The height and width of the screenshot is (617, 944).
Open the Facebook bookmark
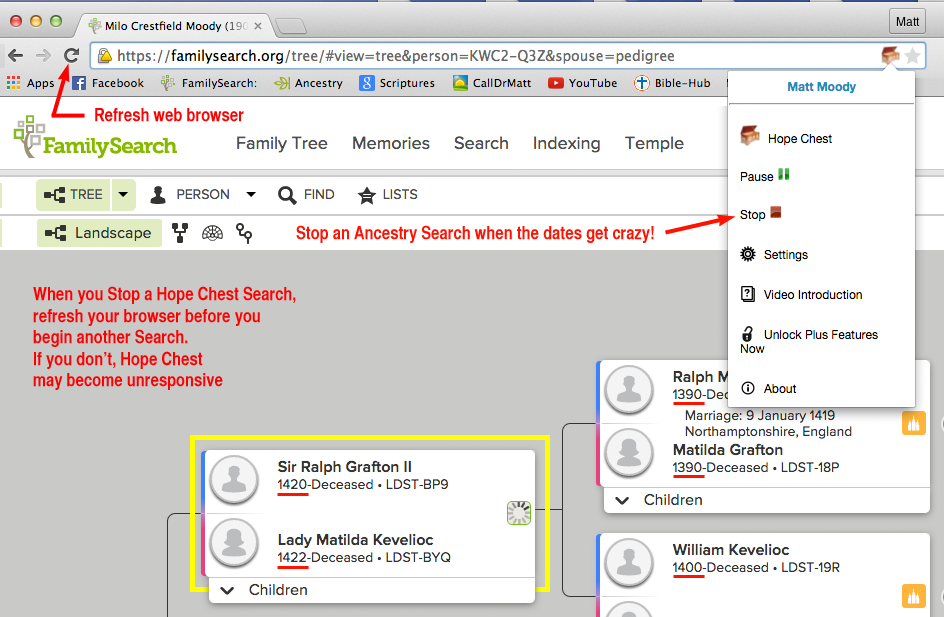tap(108, 83)
